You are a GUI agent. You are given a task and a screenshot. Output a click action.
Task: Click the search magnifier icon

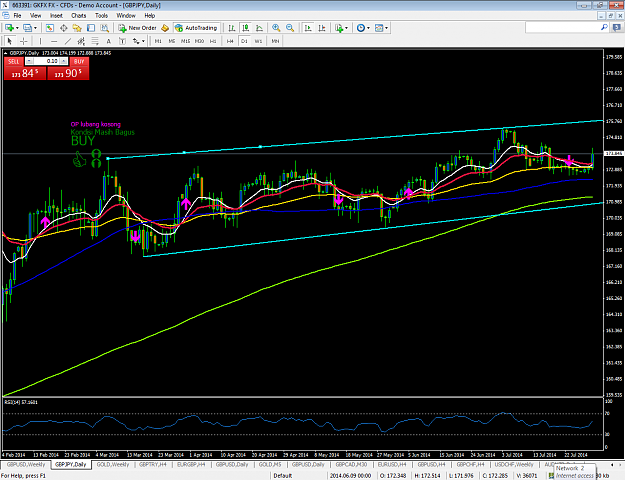click(604, 28)
